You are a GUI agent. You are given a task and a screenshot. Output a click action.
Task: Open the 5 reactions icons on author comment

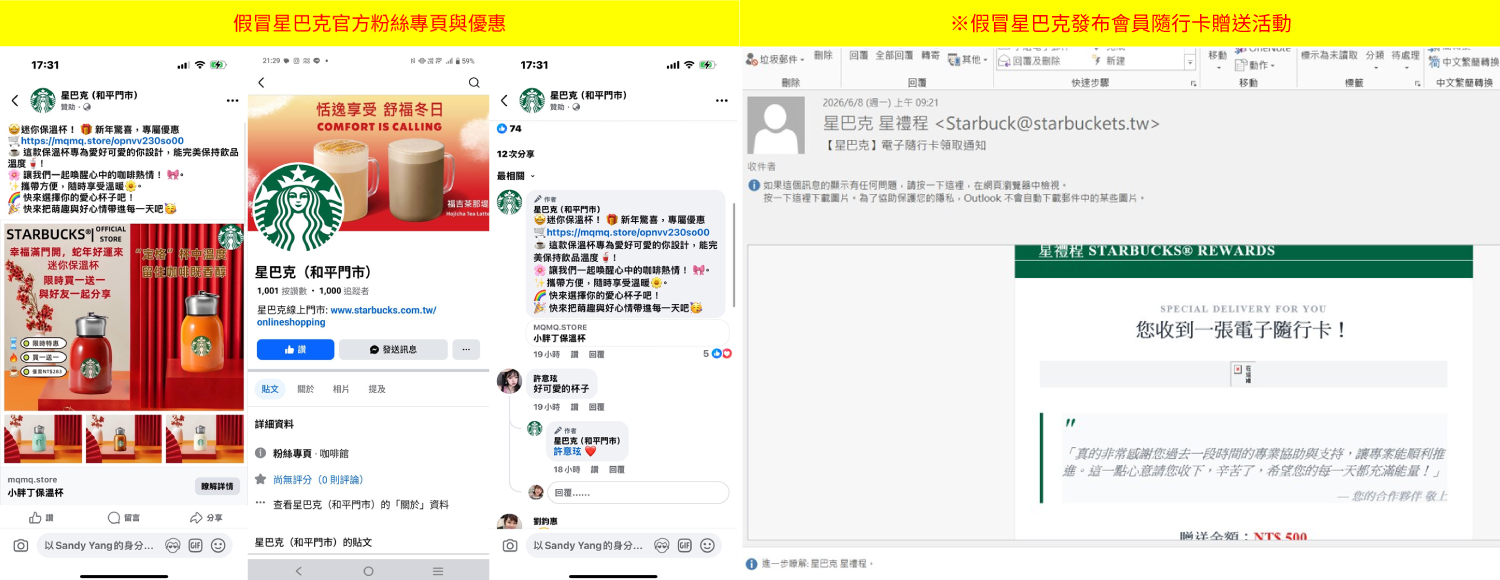718,354
